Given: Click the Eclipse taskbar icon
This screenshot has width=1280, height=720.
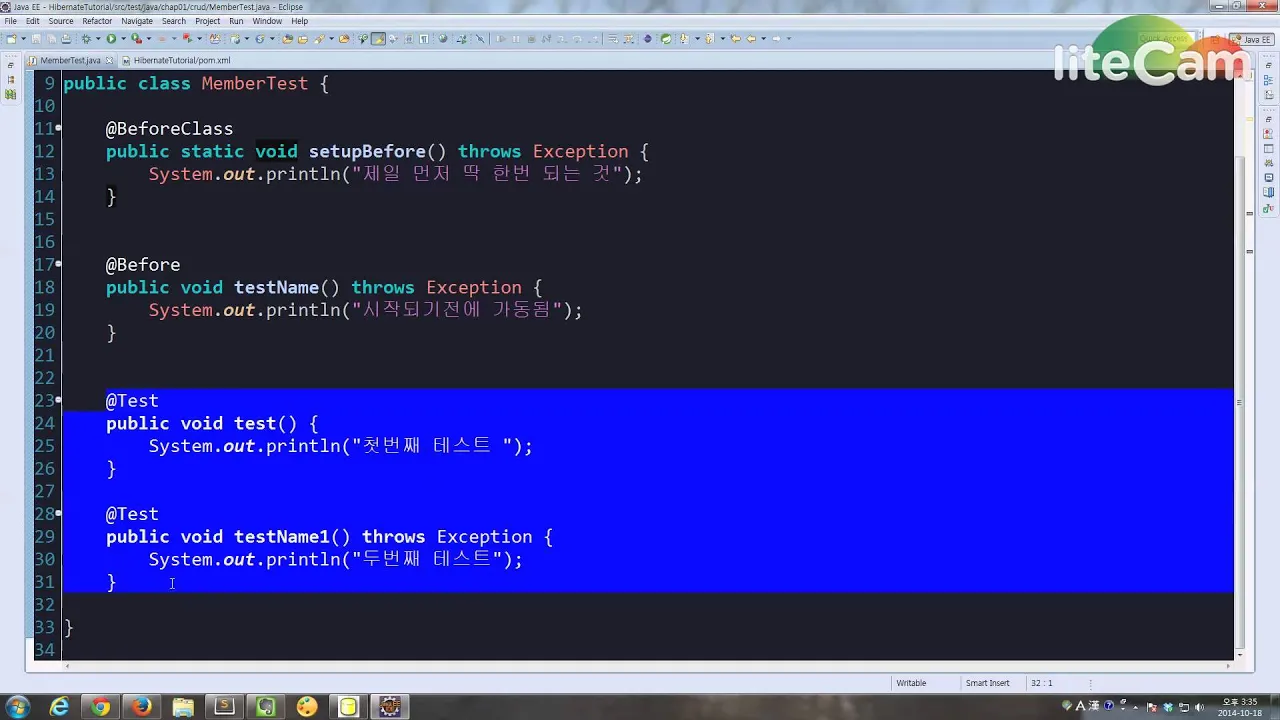Looking at the screenshot, I should 389,707.
